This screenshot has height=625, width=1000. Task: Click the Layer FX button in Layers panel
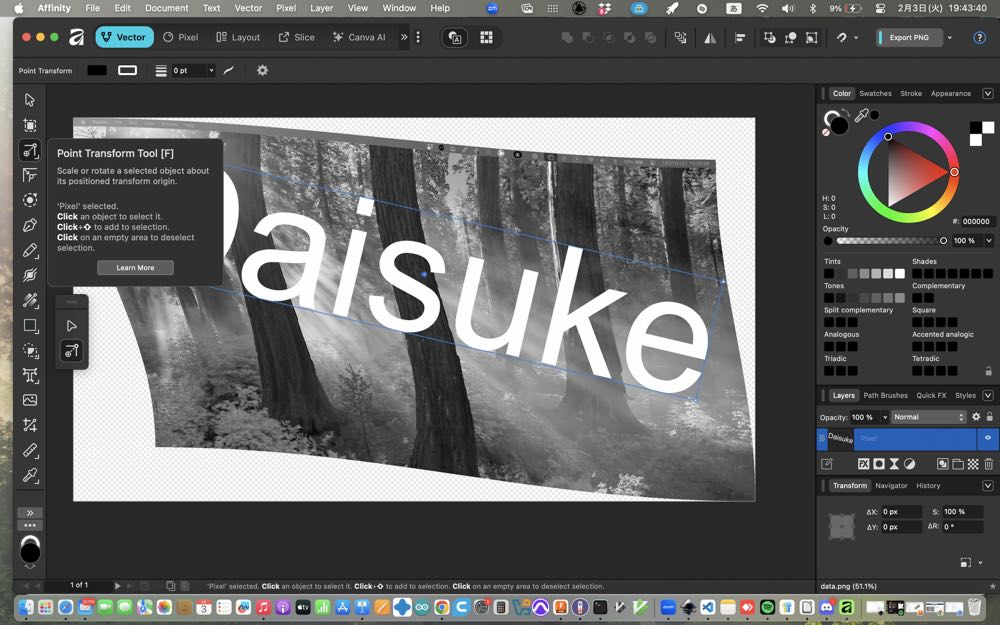(x=864, y=464)
